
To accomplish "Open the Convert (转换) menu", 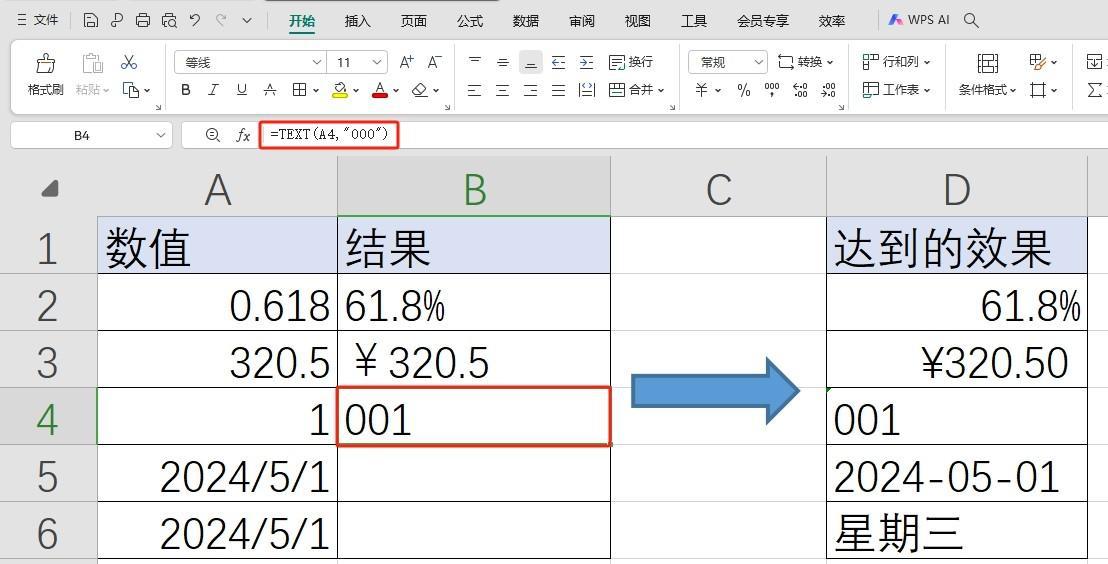I will click(x=806, y=62).
